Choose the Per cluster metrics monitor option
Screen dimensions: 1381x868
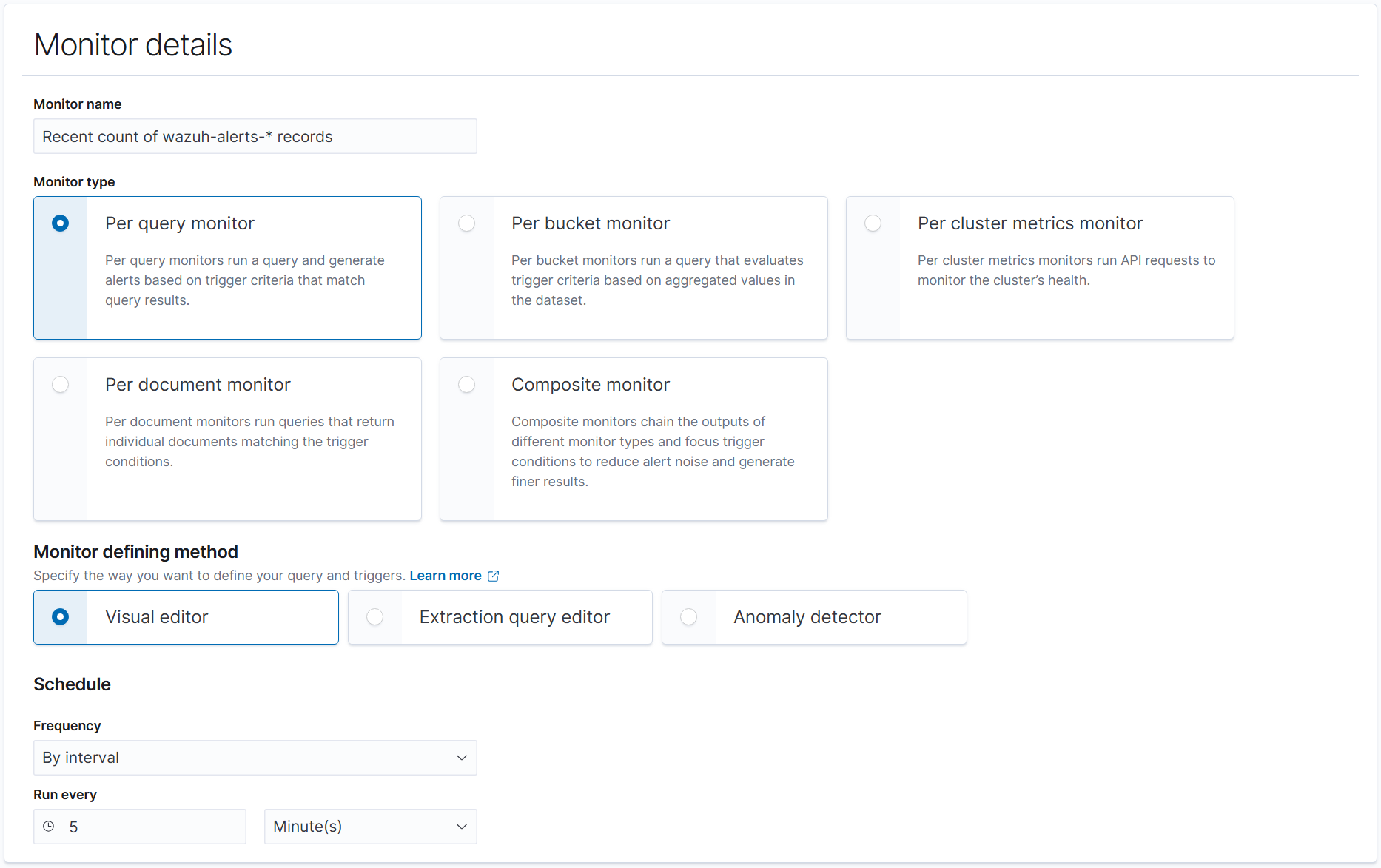point(873,223)
